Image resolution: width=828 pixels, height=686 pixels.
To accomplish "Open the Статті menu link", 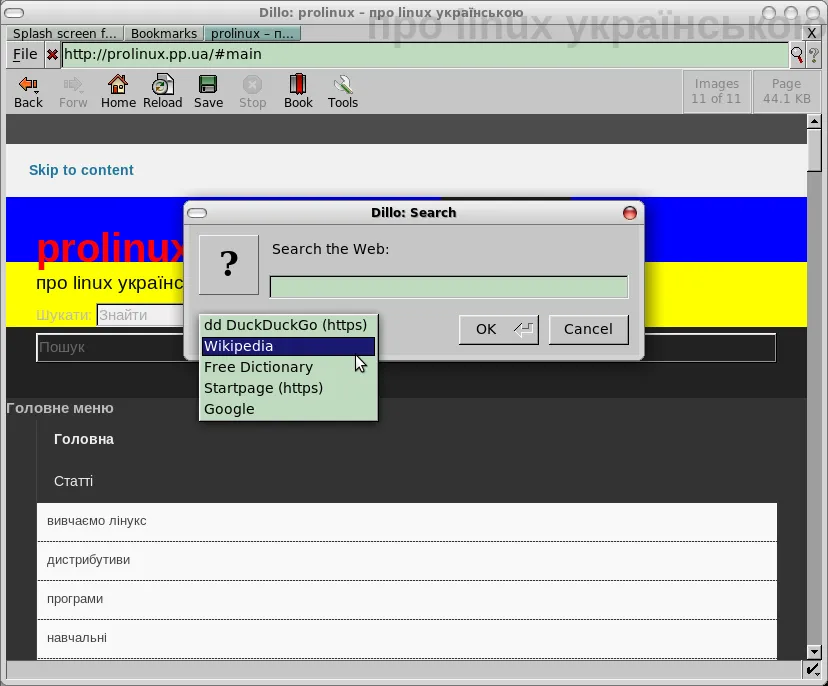I will pos(73,481).
